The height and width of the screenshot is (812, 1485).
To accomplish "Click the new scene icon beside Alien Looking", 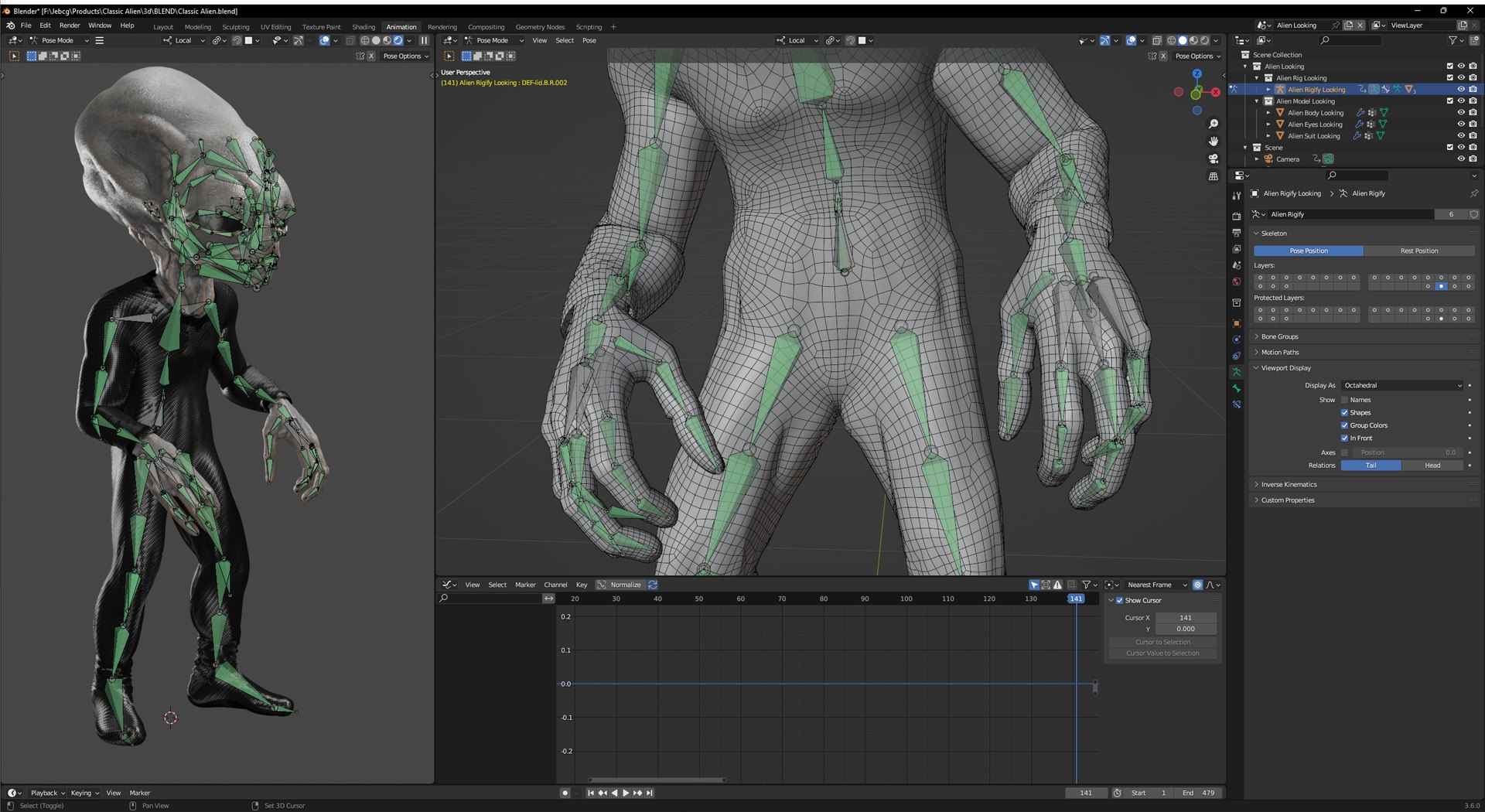I will click(1349, 25).
